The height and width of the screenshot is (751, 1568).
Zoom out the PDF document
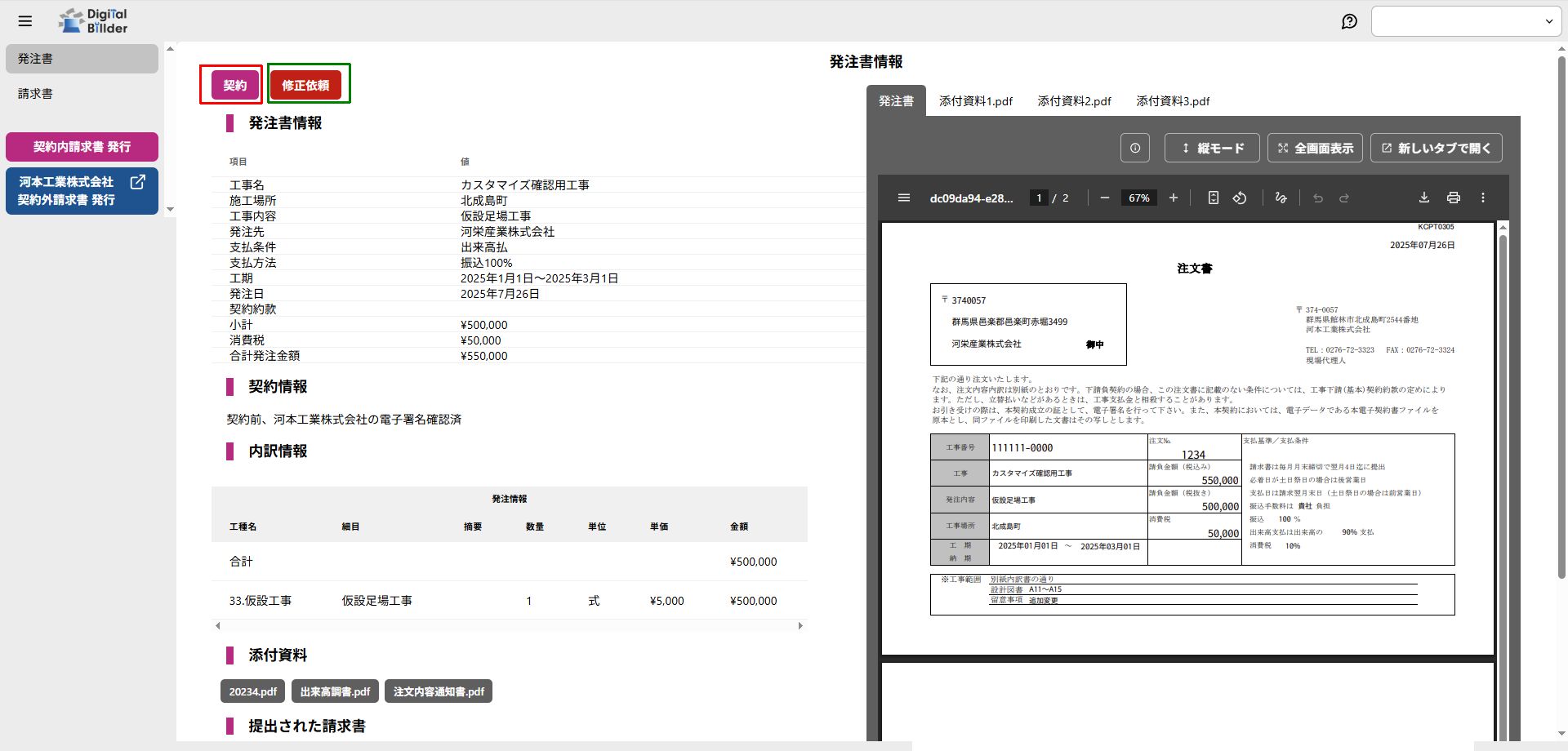pyautogui.click(x=1104, y=198)
